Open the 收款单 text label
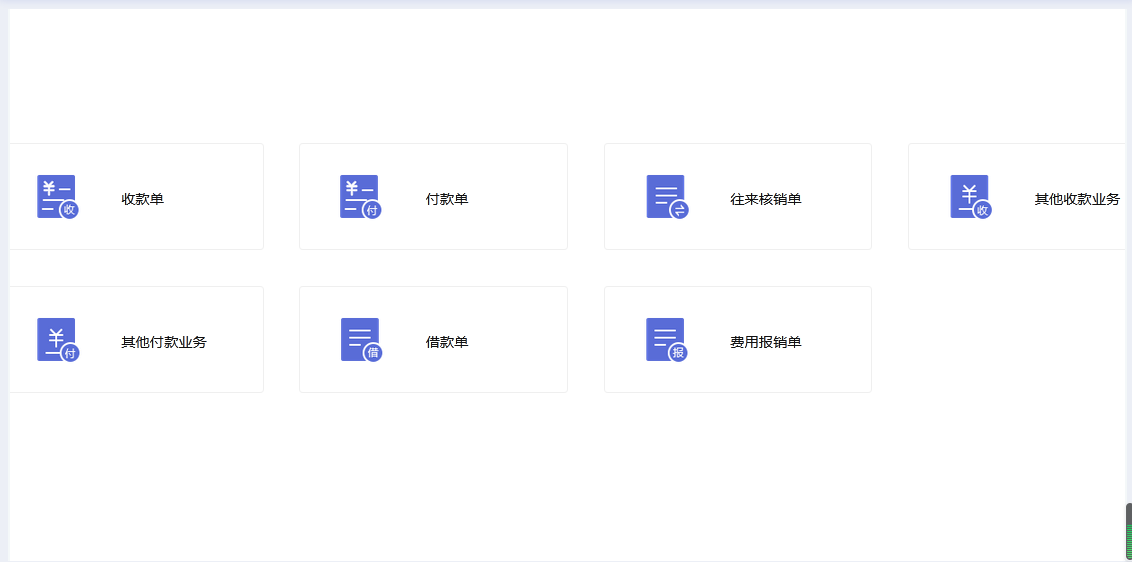Image resolution: width=1132 pixels, height=562 pixels. (142, 199)
